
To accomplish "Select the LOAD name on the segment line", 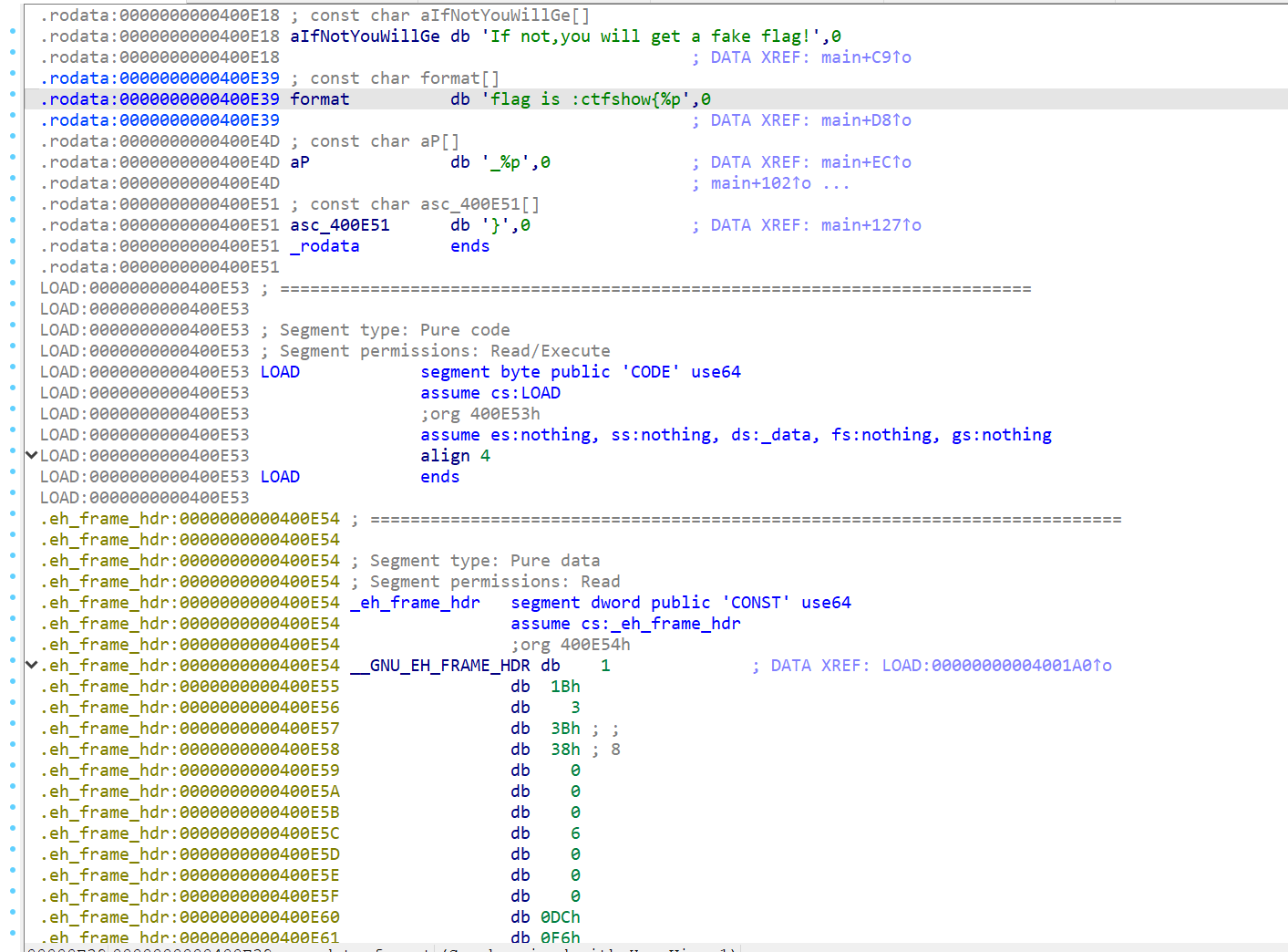I will [x=280, y=372].
